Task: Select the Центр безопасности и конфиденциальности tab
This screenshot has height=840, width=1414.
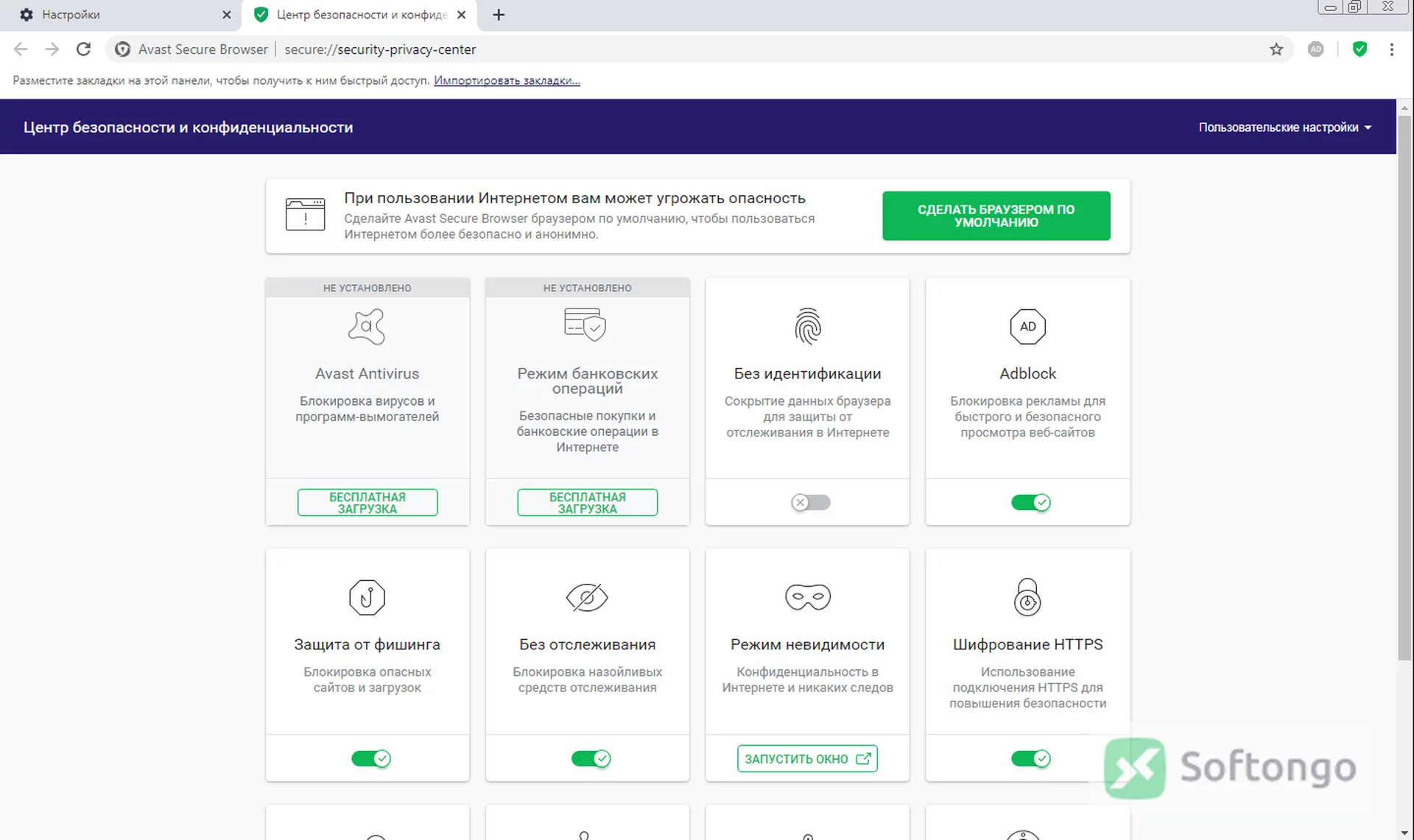Action: tap(359, 15)
